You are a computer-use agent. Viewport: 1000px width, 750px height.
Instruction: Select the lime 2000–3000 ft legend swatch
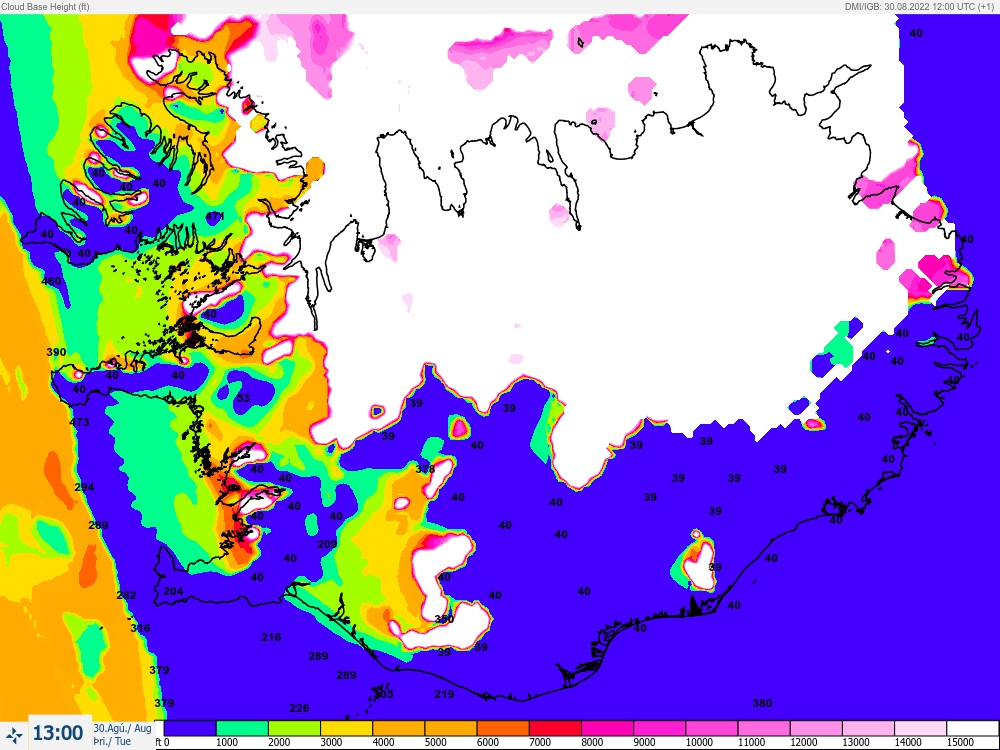(295, 728)
